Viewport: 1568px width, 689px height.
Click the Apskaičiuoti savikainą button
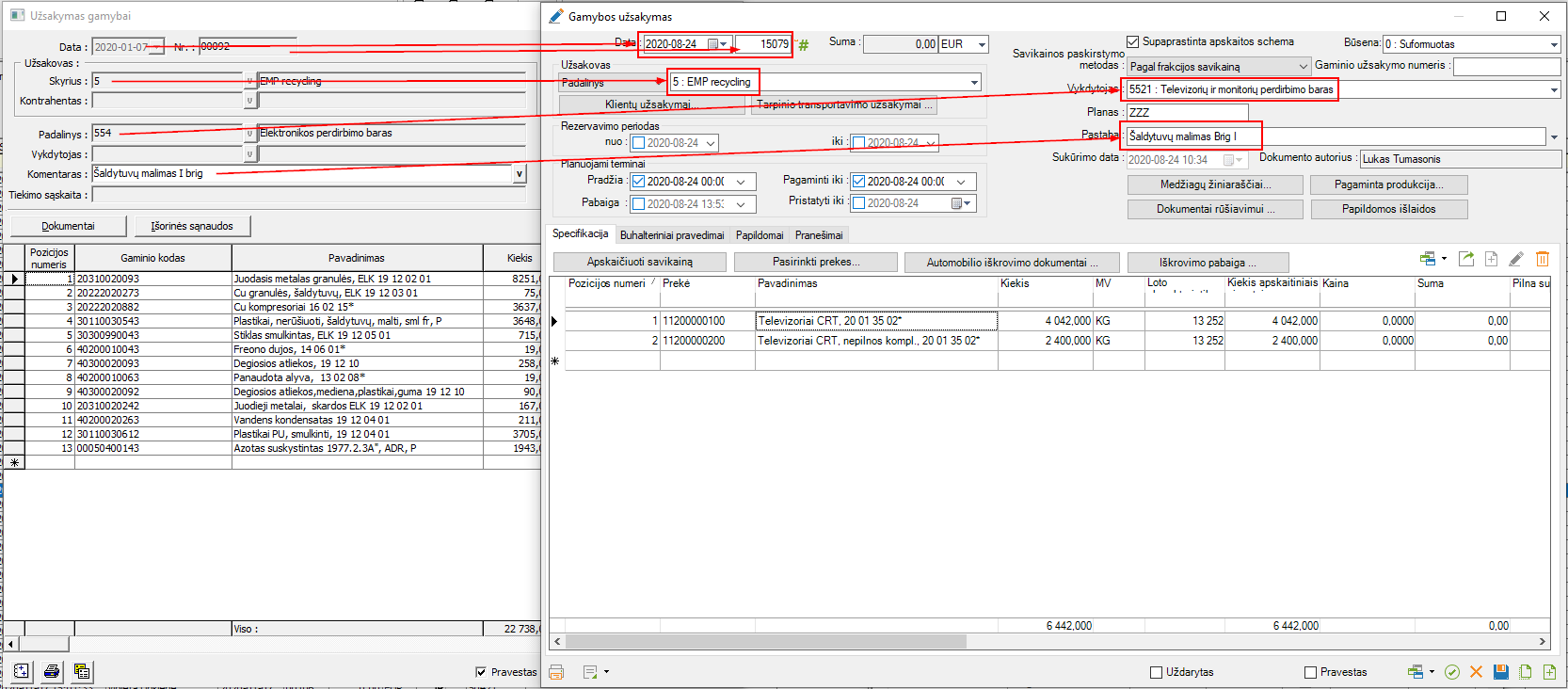tap(639, 263)
